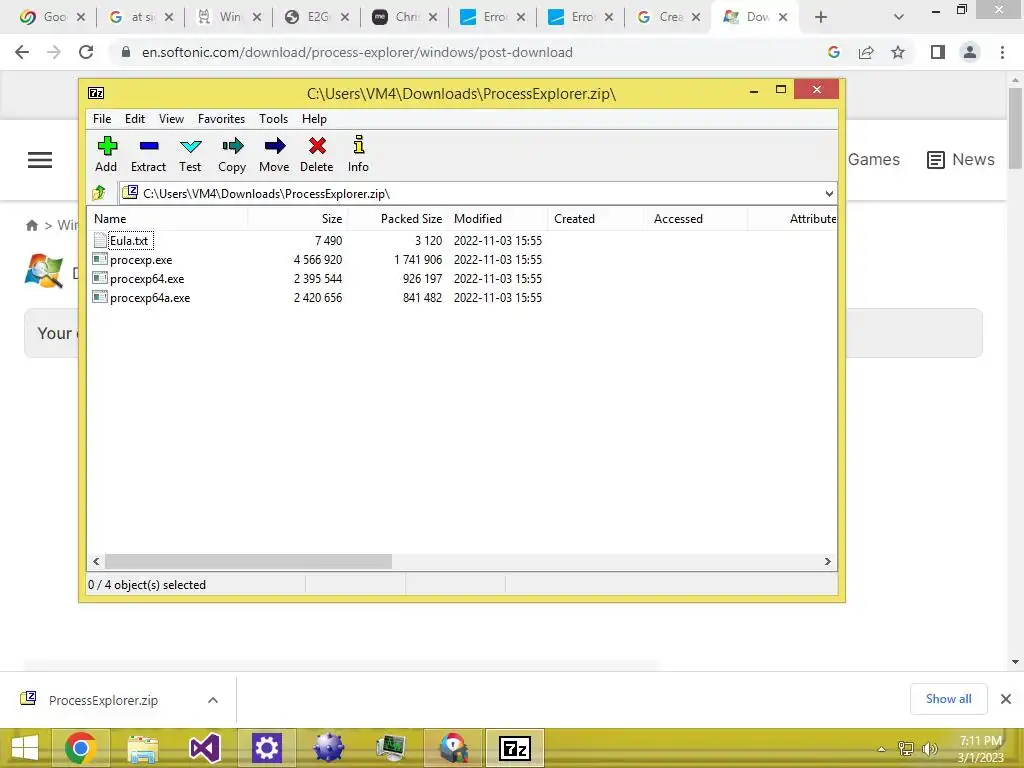Click the Softonic home breadcrumb icon
This screenshot has width=1024, height=768.
(x=31, y=225)
